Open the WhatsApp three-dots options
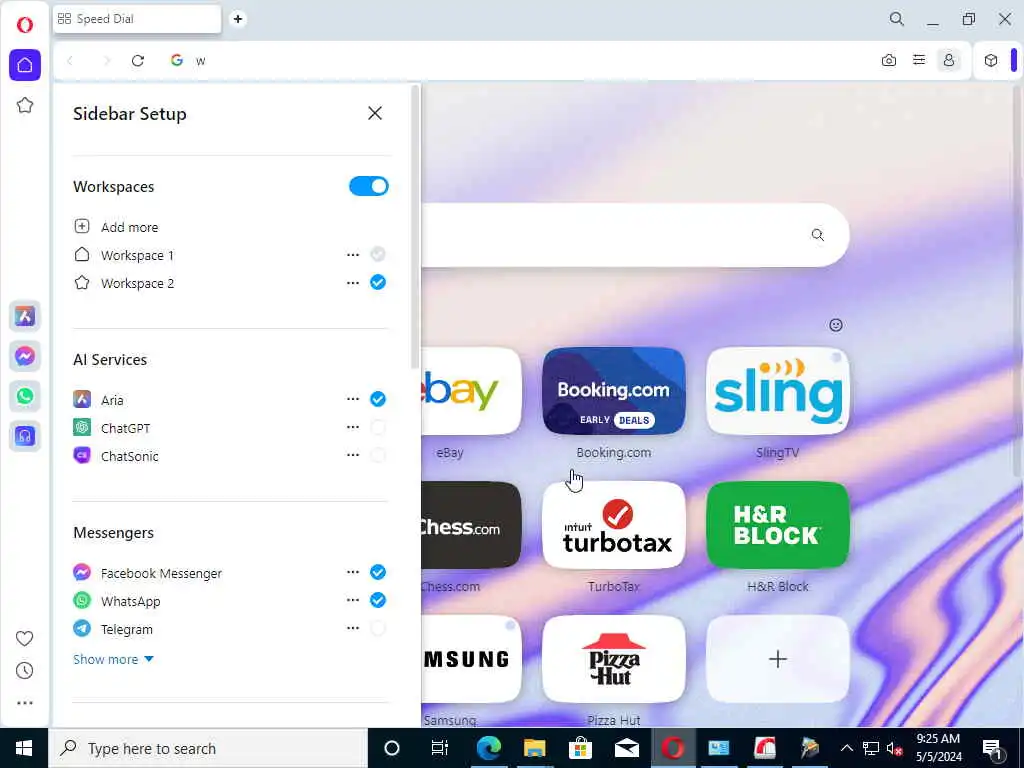Screen dimensions: 1024x768 click(353, 600)
